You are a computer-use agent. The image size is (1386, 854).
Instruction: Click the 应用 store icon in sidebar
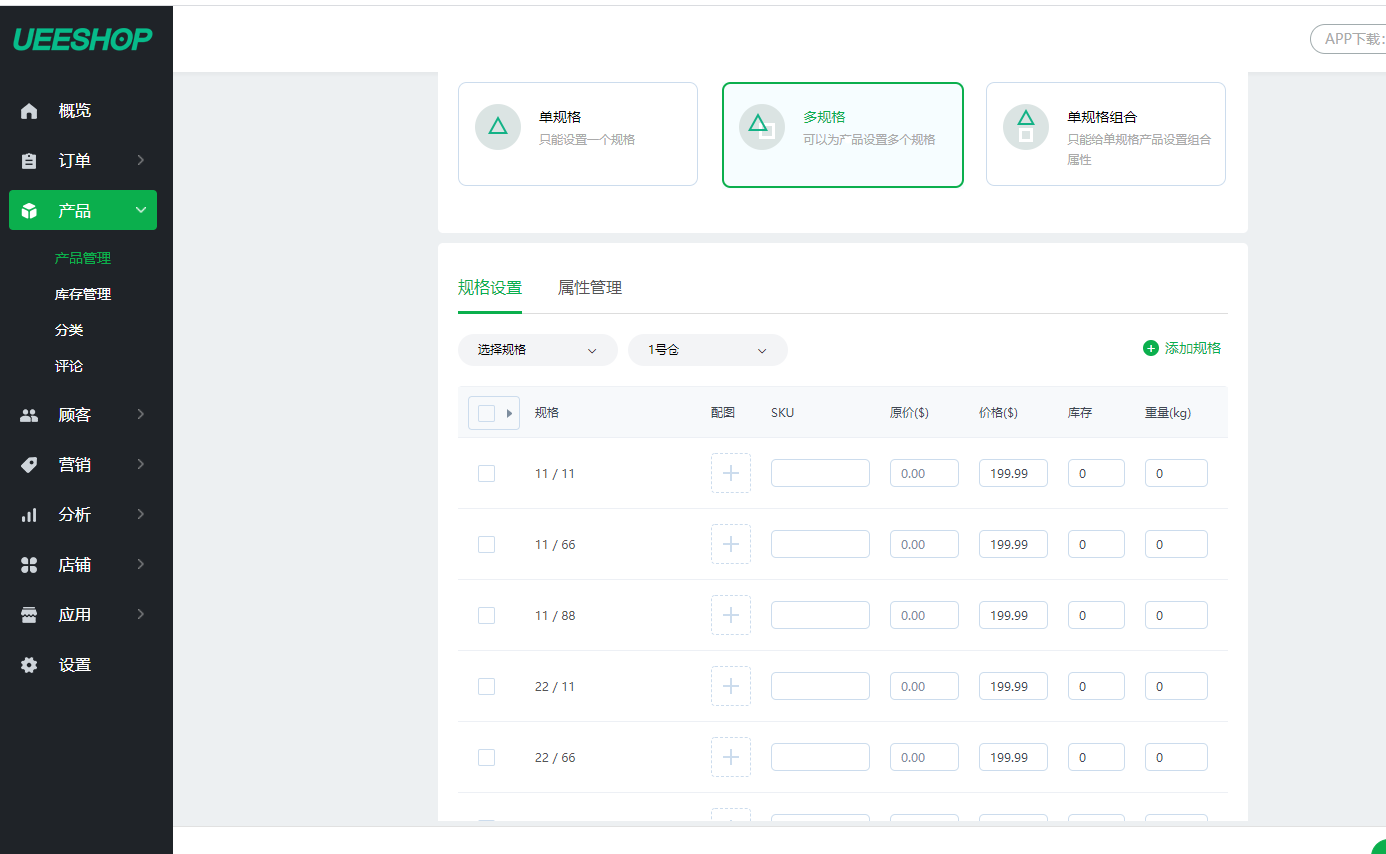pyautogui.click(x=29, y=615)
